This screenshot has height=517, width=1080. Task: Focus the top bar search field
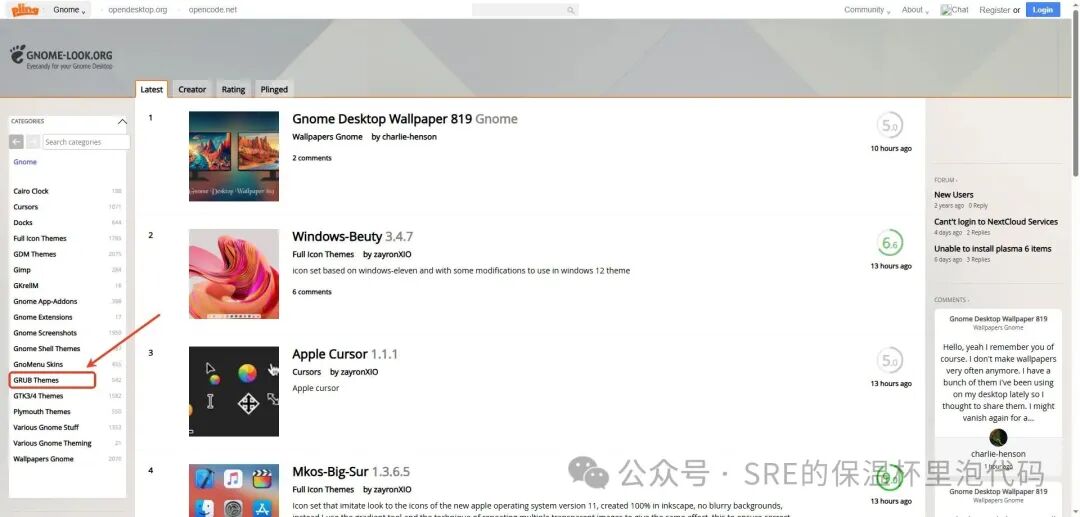pyautogui.click(x=526, y=10)
